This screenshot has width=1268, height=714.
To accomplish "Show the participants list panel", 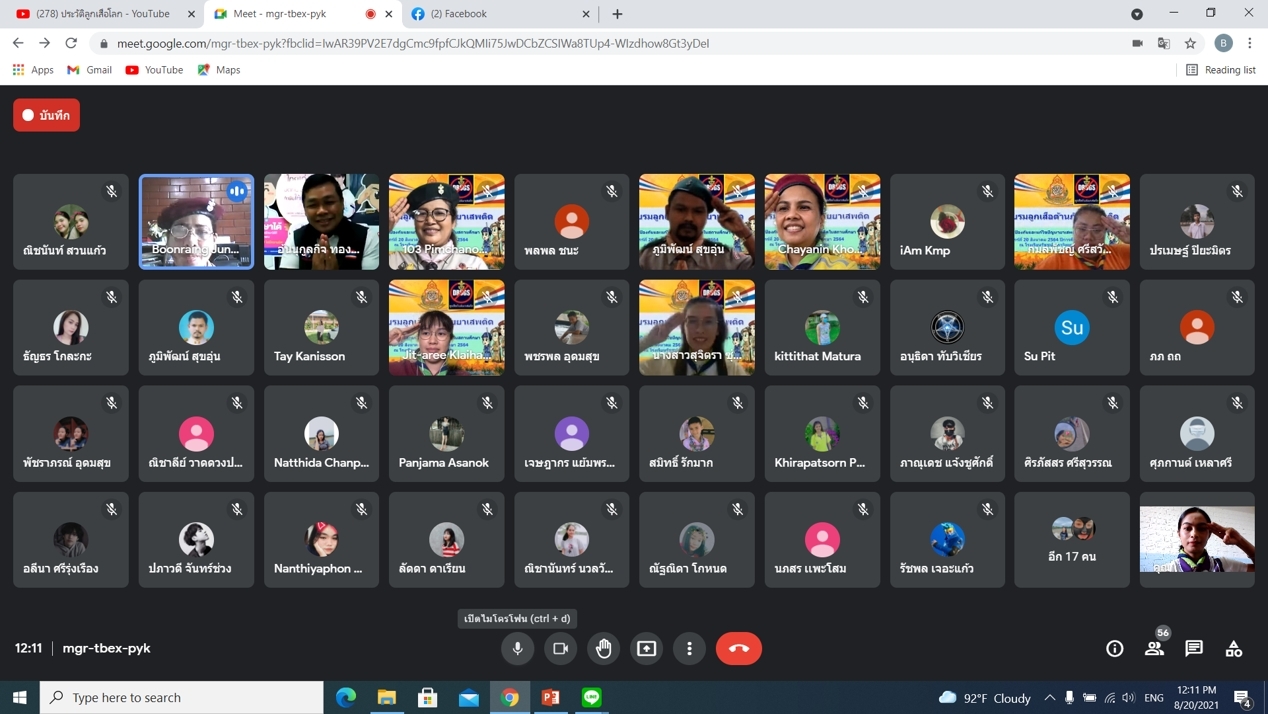I will [x=1154, y=648].
